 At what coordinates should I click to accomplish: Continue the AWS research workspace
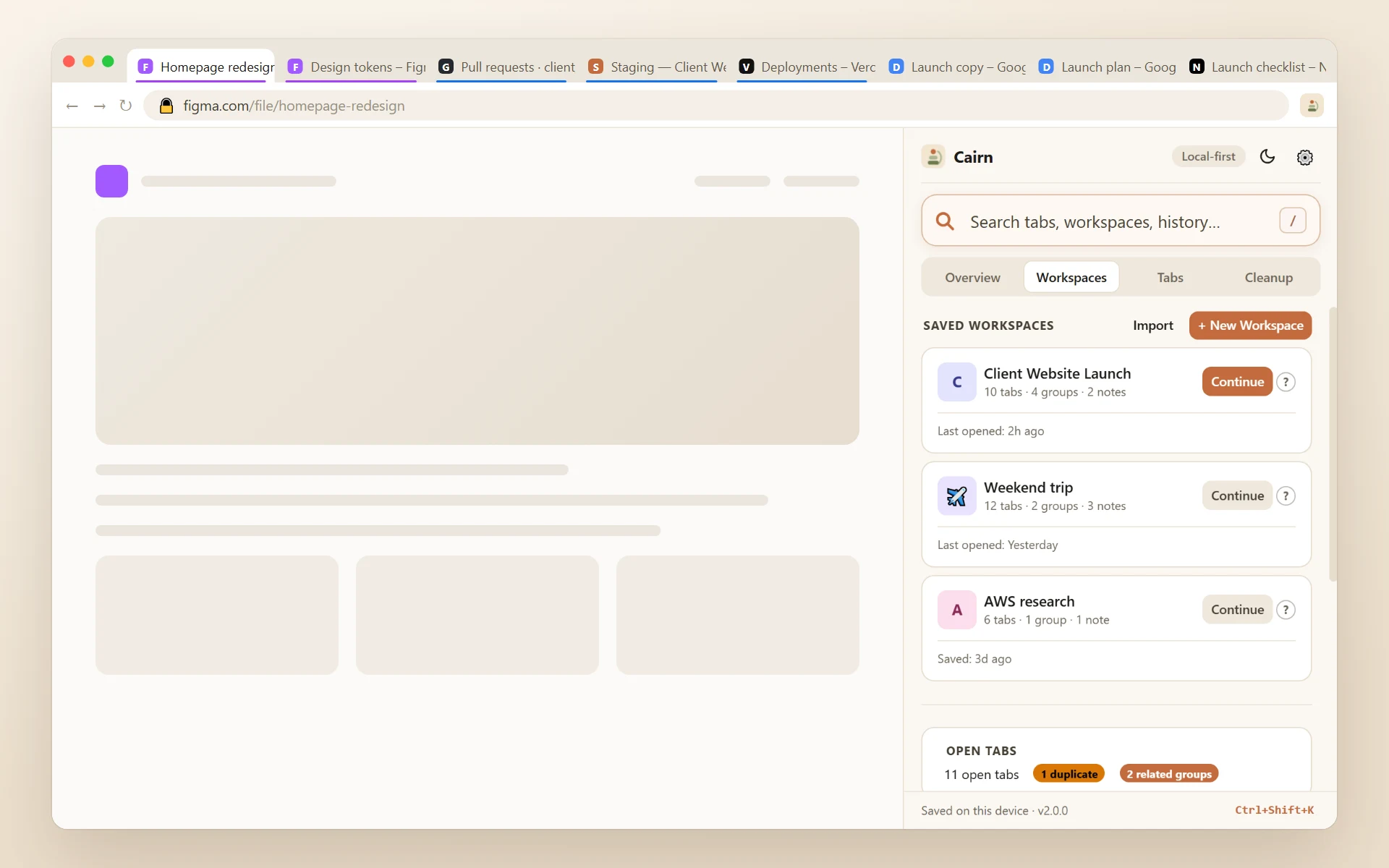click(x=1237, y=610)
